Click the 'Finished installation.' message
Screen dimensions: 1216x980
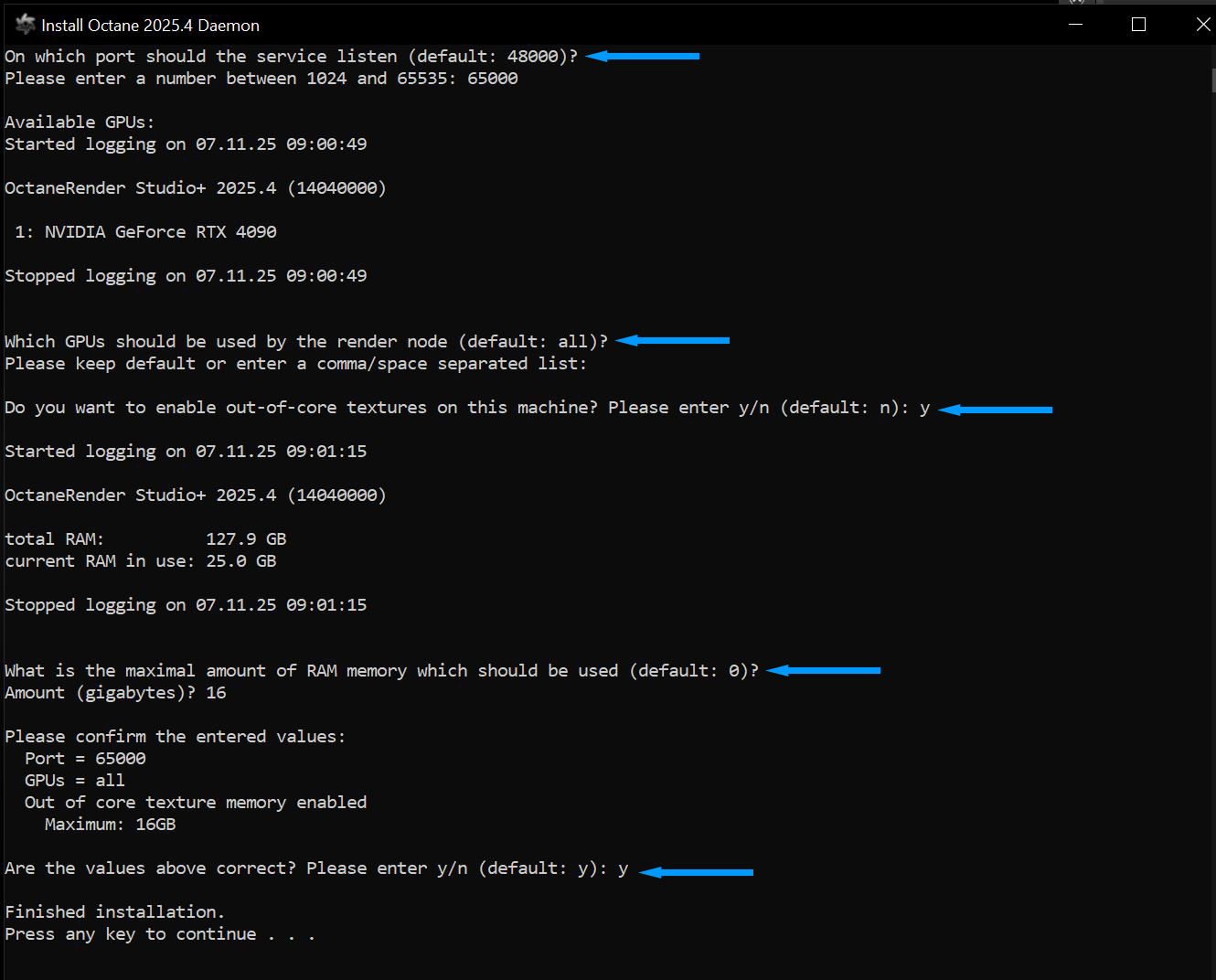click(x=114, y=912)
